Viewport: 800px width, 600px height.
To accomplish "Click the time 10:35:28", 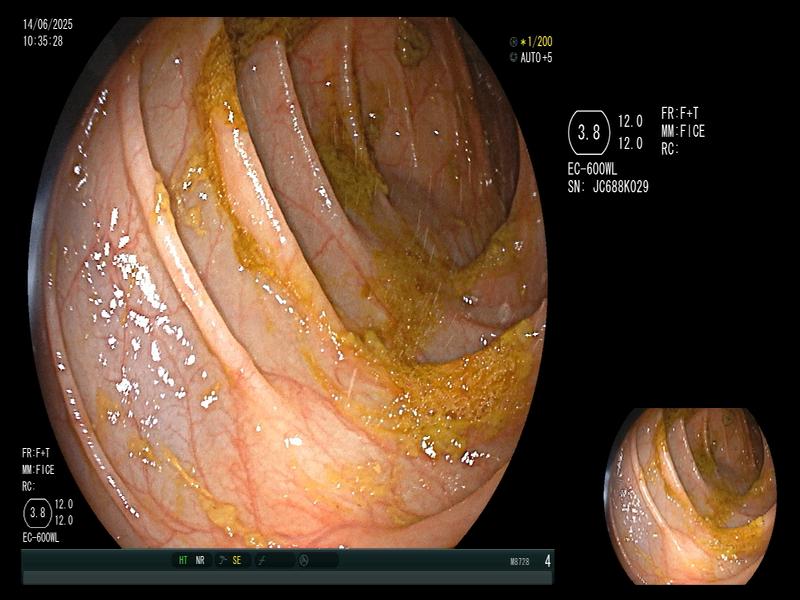I will click(x=43, y=41).
